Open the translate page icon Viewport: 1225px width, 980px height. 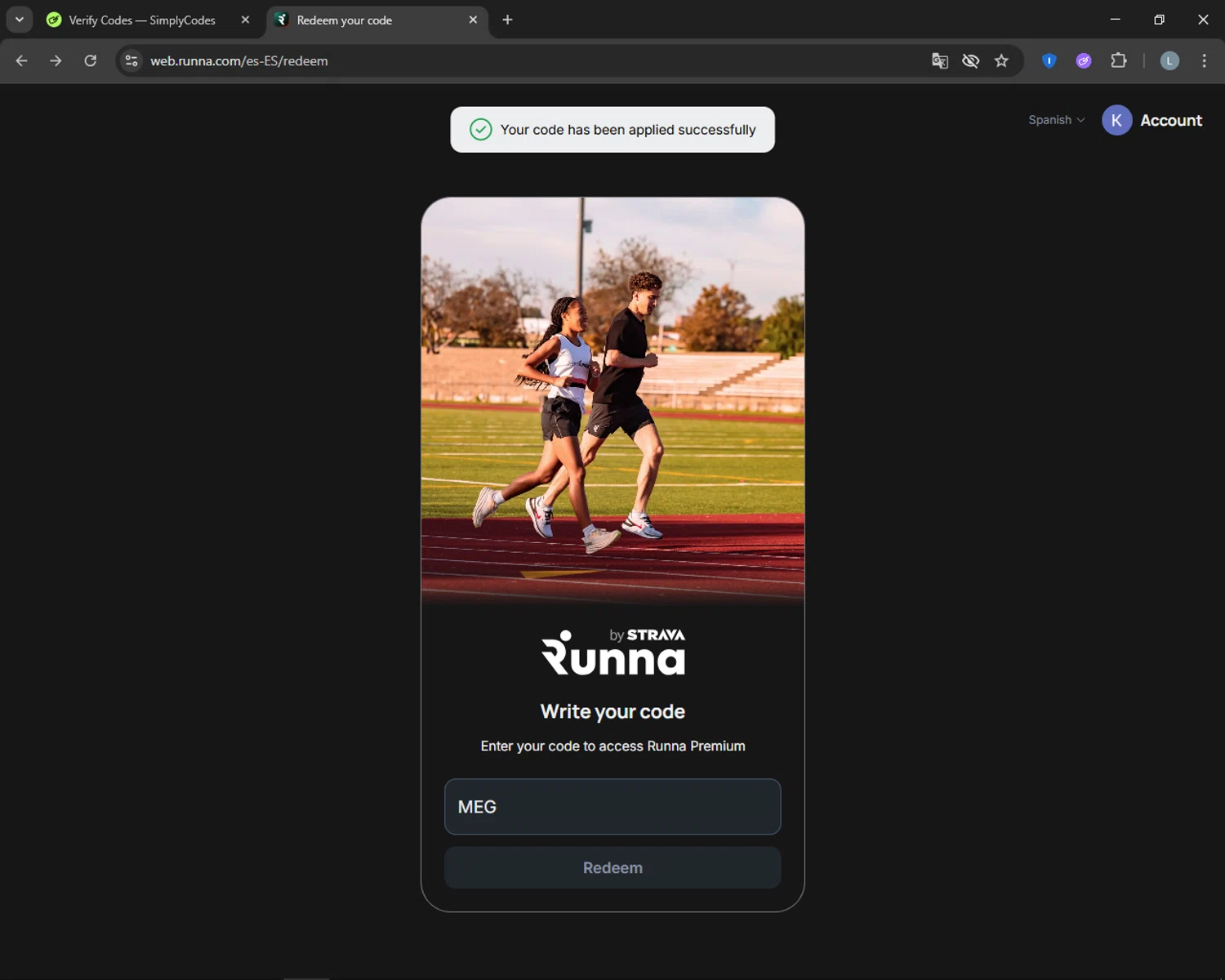[x=940, y=60]
